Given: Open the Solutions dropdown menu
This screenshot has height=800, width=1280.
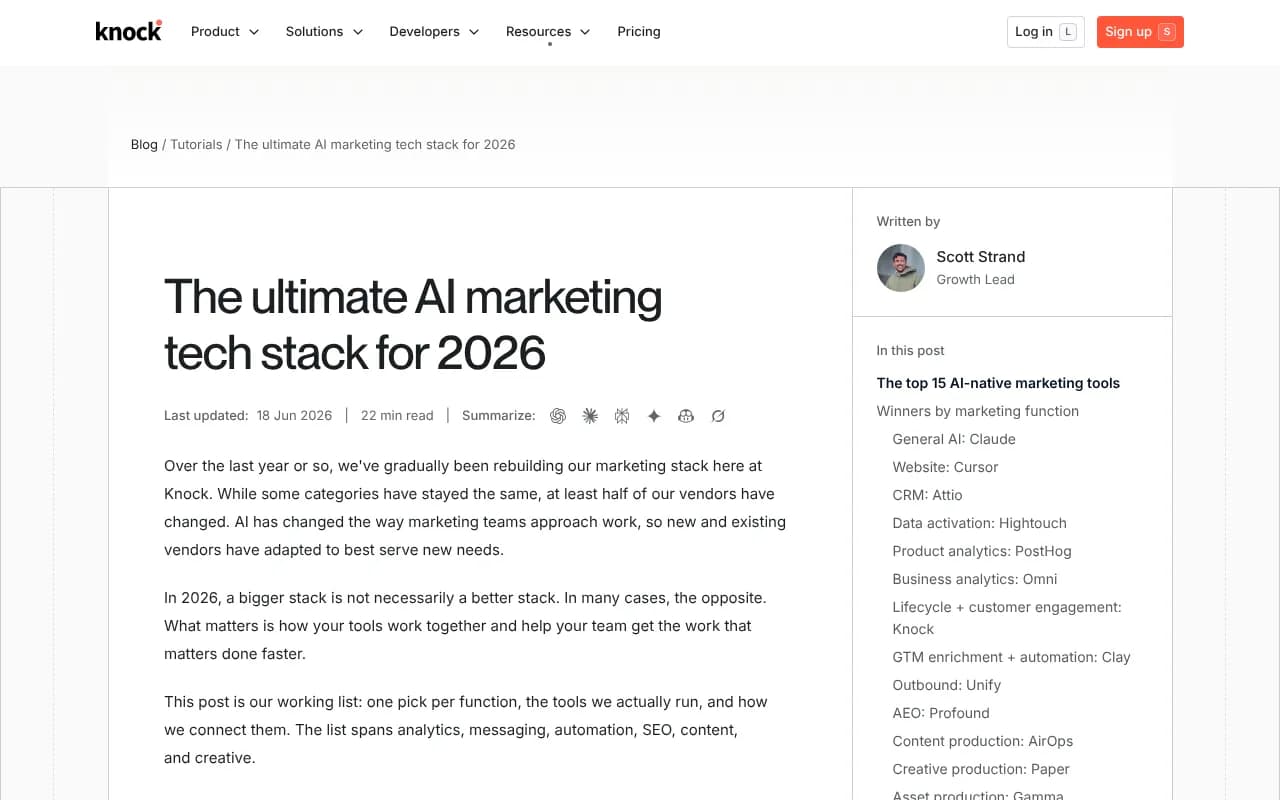Looking at the screenshot, I should (324, 32).
